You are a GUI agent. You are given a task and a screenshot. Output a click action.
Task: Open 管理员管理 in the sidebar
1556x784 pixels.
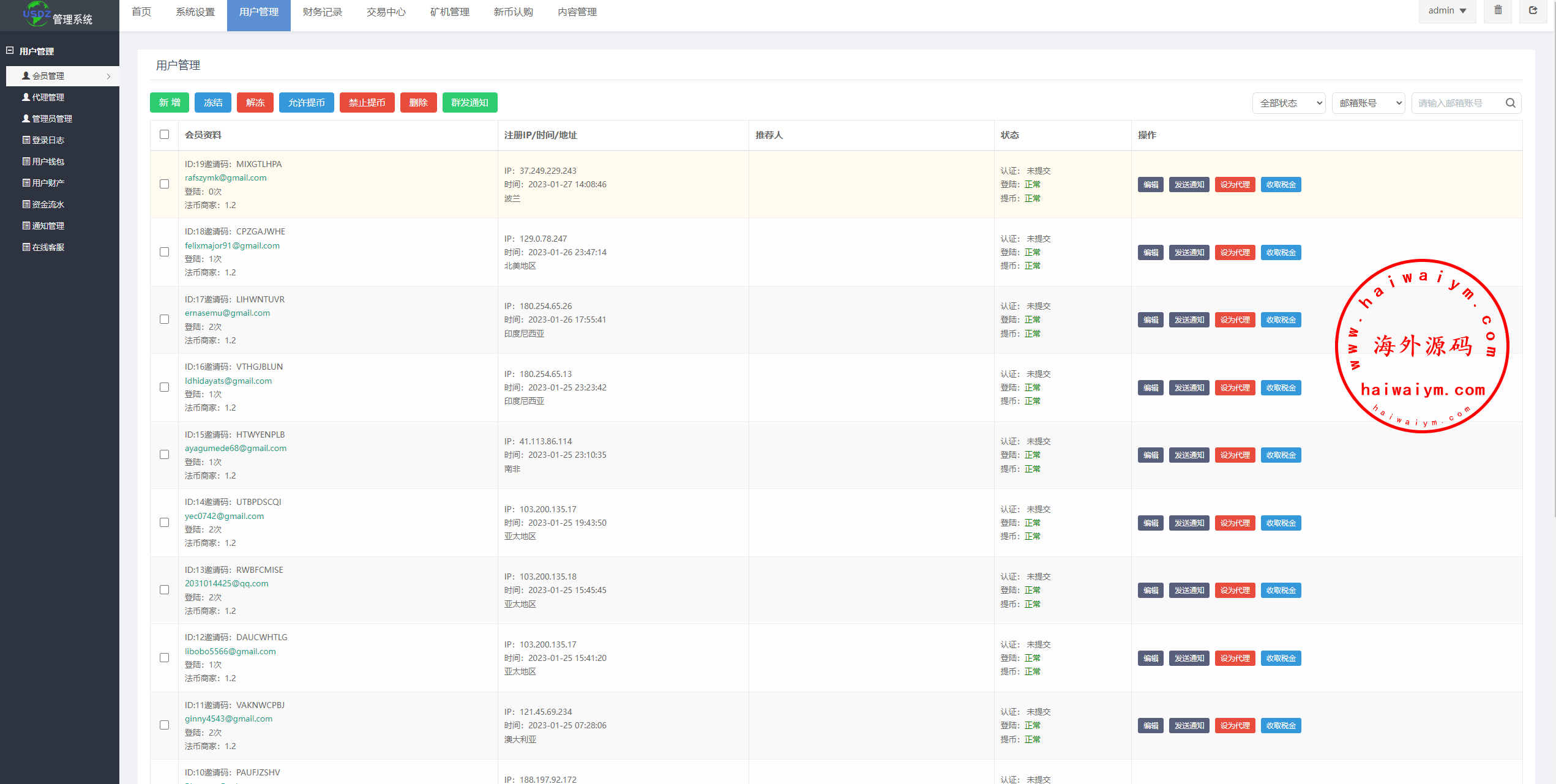[x=51, y=119]
